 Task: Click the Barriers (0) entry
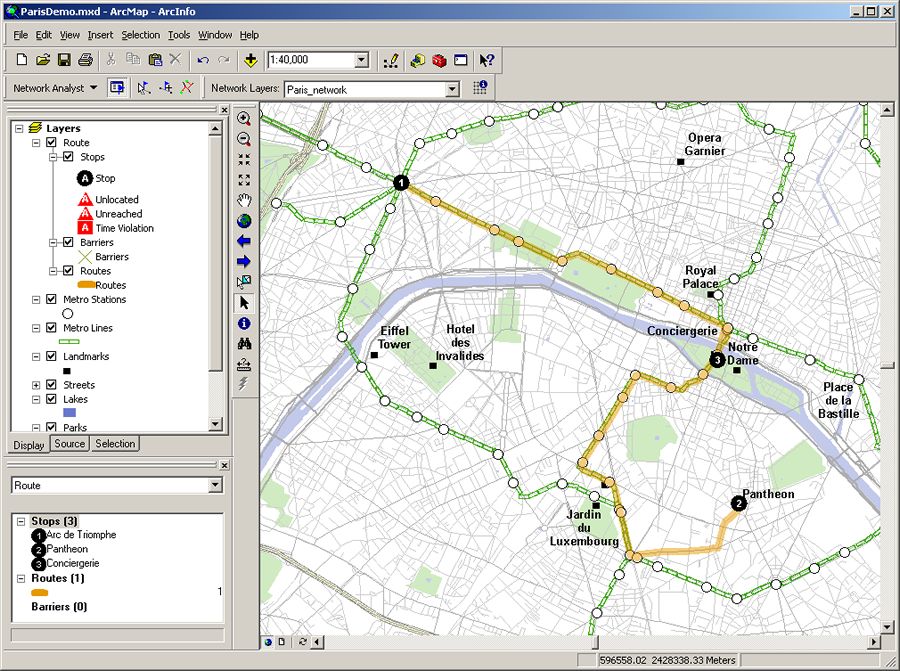point(59,606)
